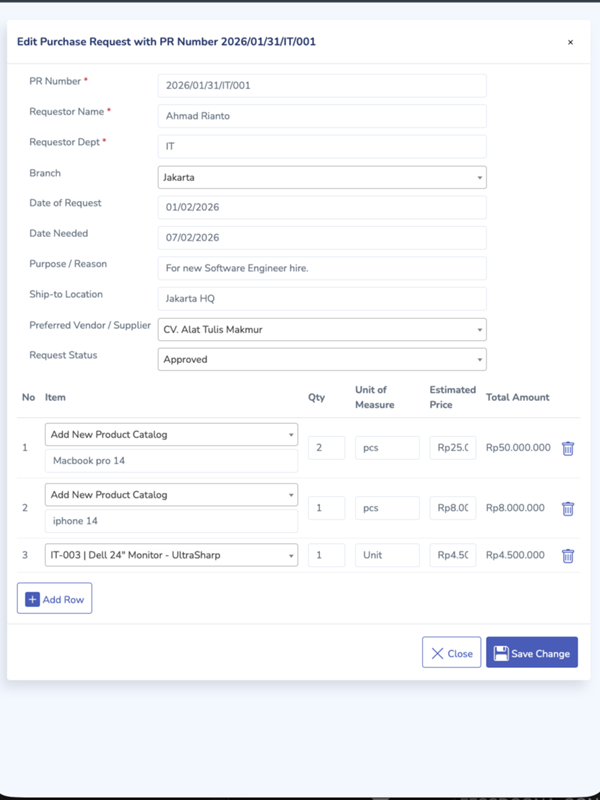Click total amount Rp4.500.000
This screenshot has width=600, height=800.
(x=515, y=555)
